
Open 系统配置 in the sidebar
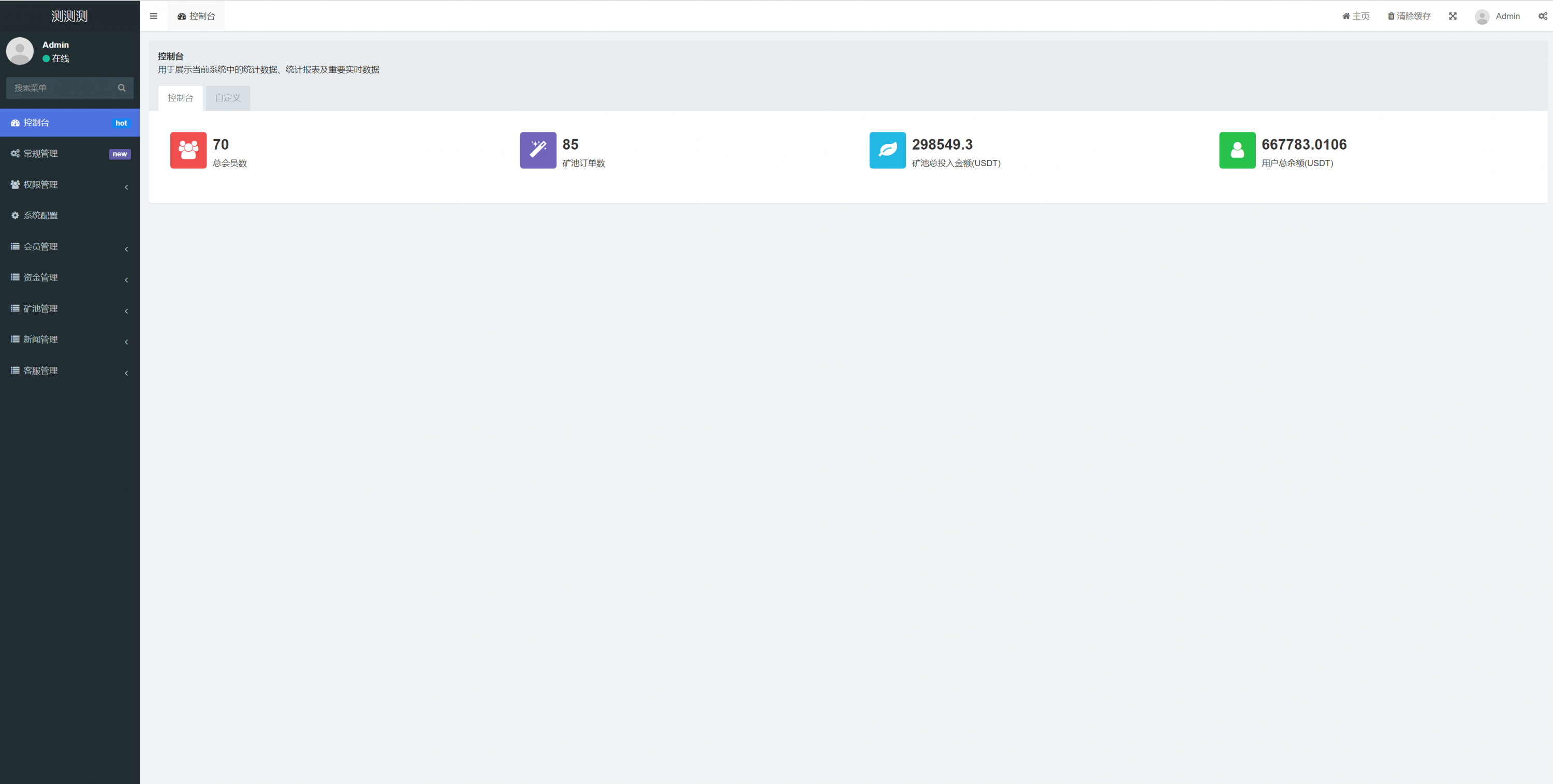[41, 216]
